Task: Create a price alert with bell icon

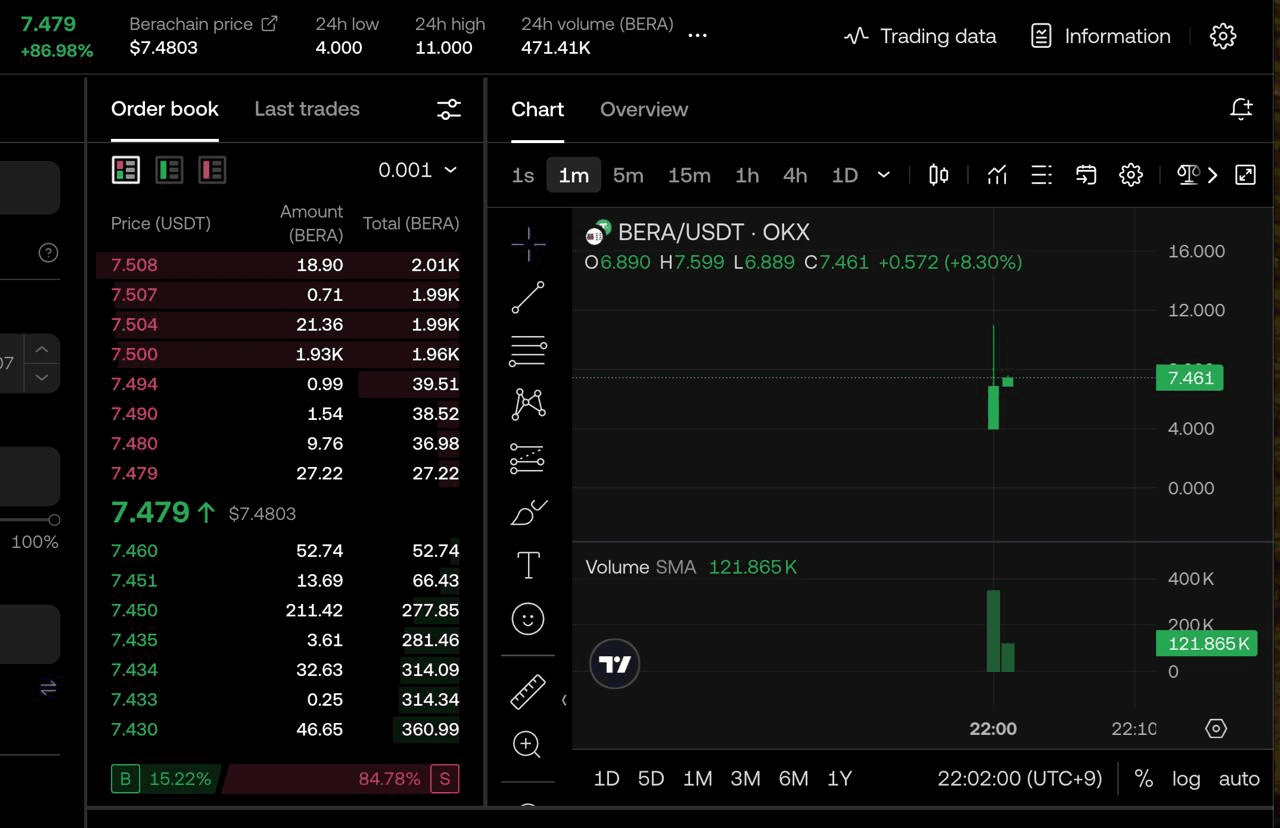Action: [x=1241, y=109]
